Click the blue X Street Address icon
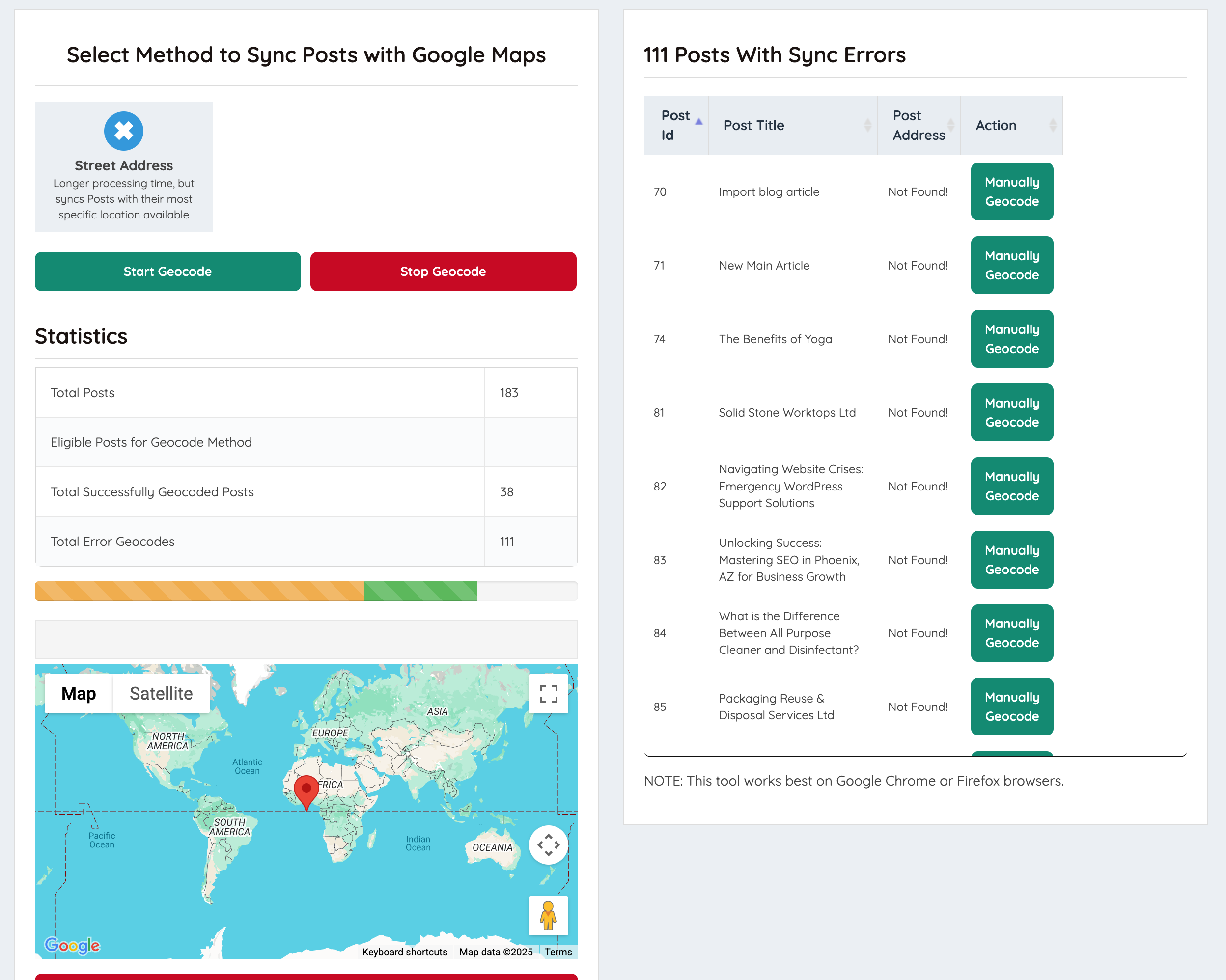 point(123,131)
